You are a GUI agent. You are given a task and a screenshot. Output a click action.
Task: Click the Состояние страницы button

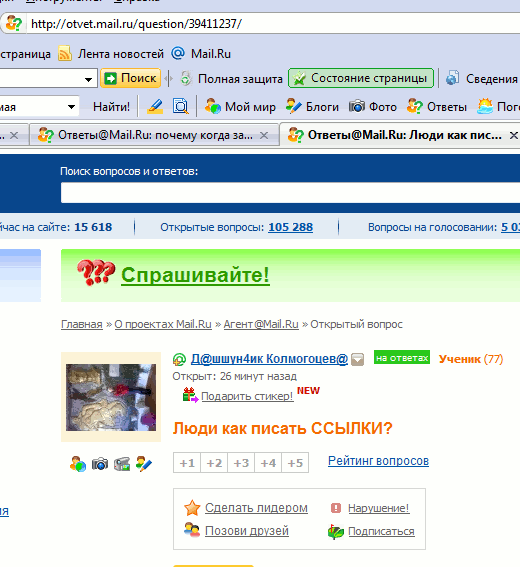click(361, 78)
